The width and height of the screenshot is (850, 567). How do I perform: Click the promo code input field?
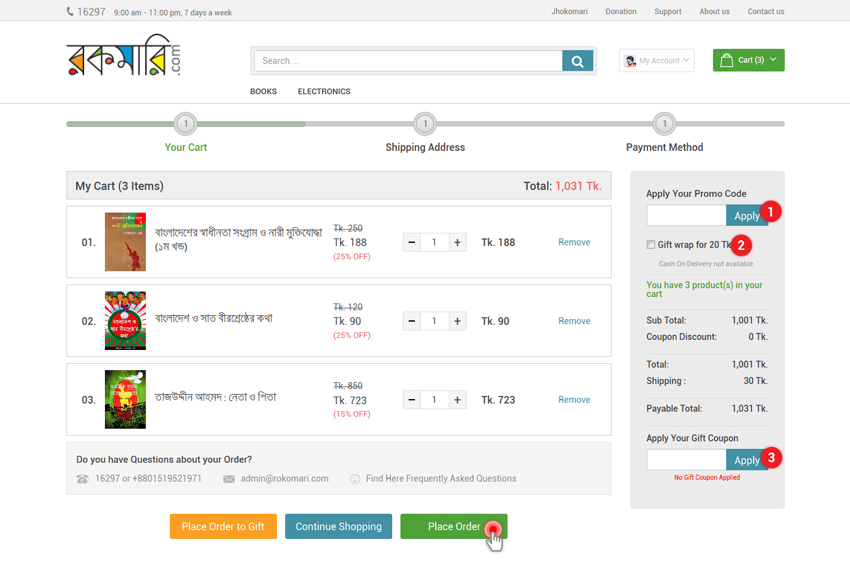(x=686, y=216)
